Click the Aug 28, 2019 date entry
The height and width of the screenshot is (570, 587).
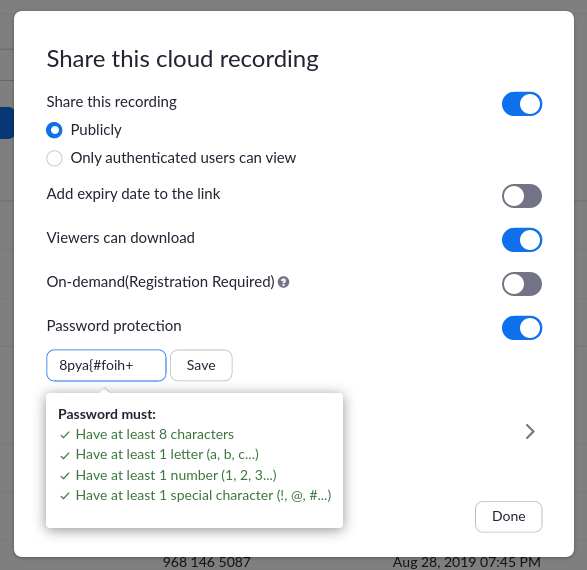point(466,563)
